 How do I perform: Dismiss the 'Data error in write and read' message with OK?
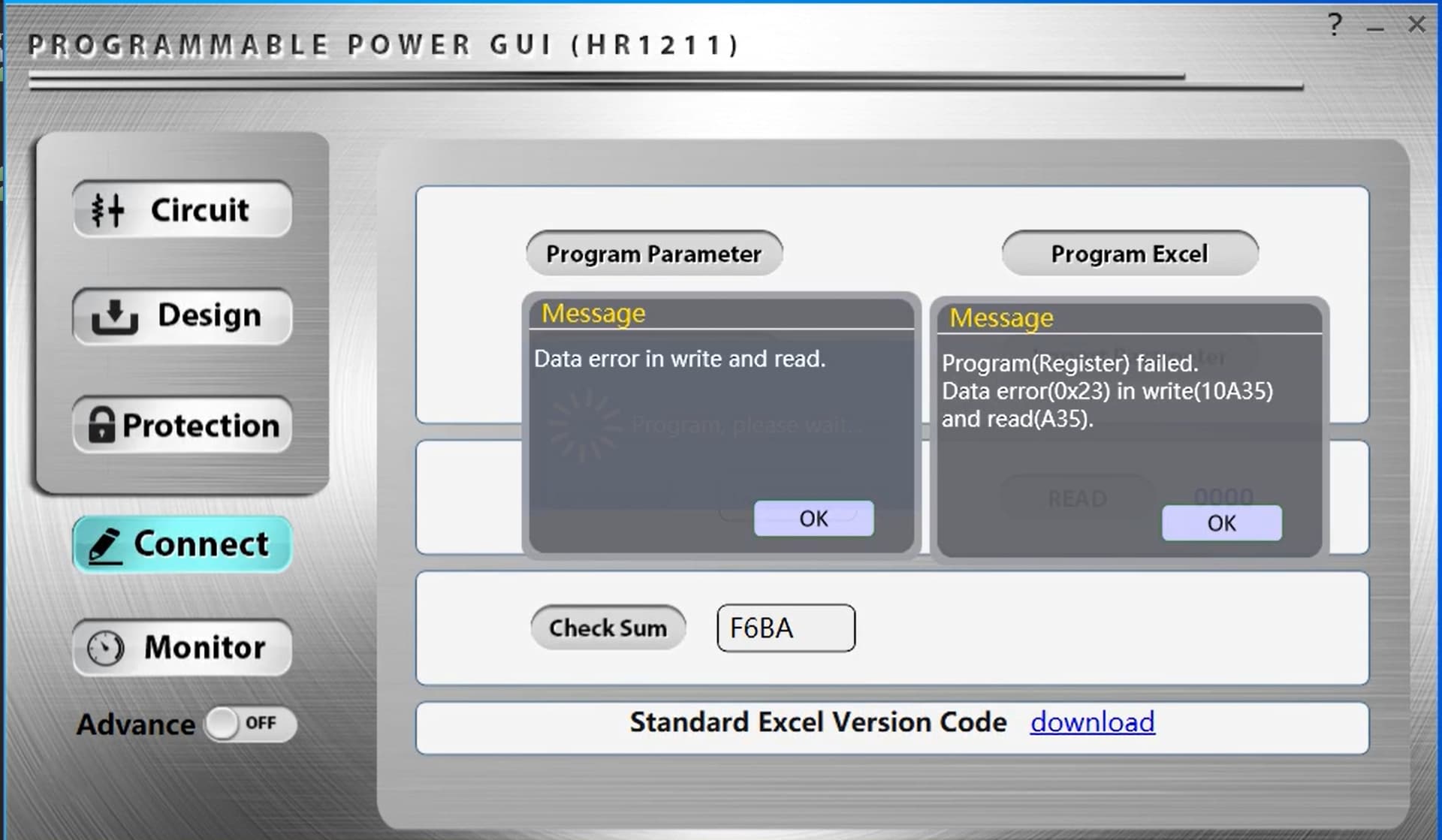[x=813, y=518]
